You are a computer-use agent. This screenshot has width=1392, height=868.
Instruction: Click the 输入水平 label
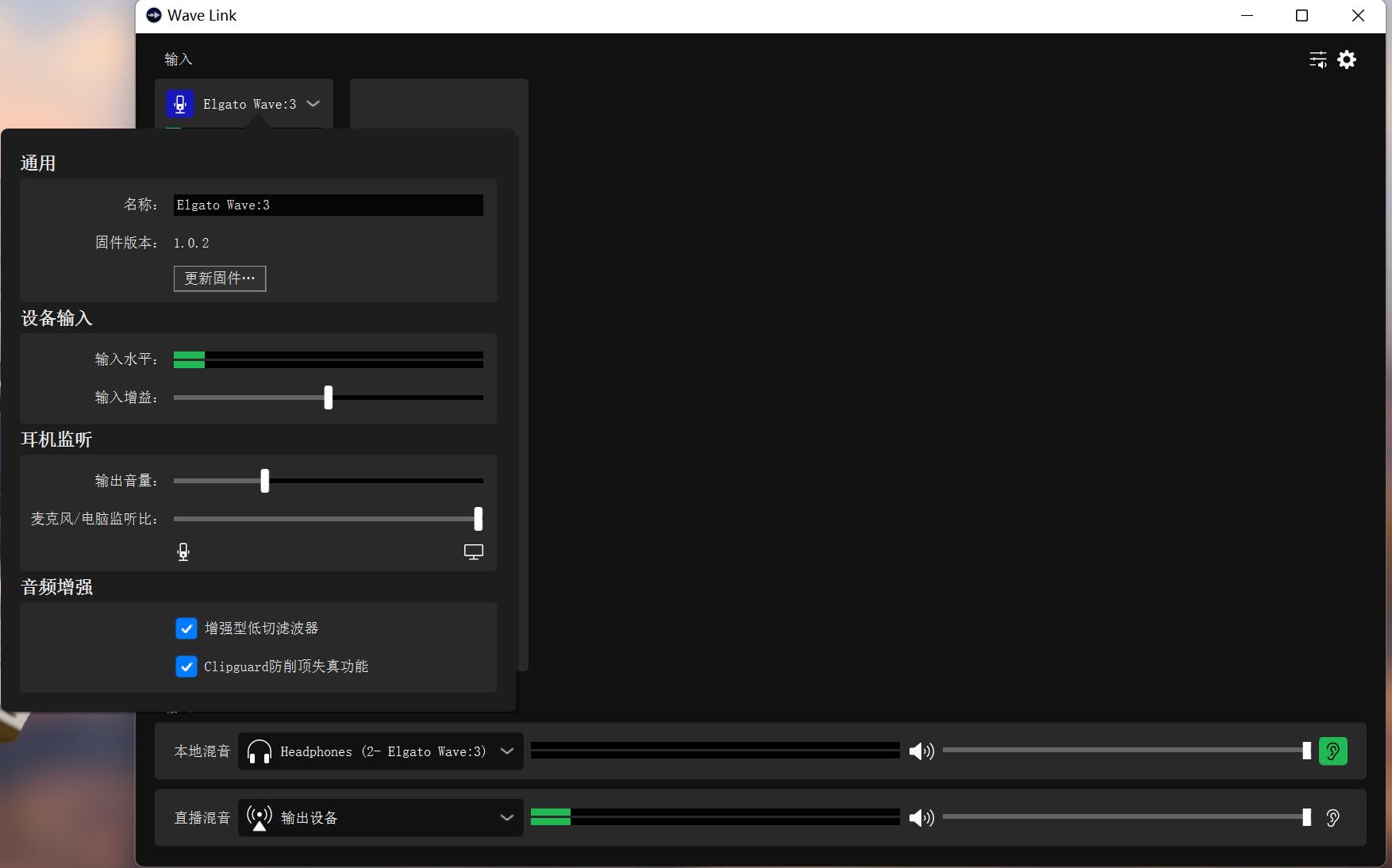[126, 359]
